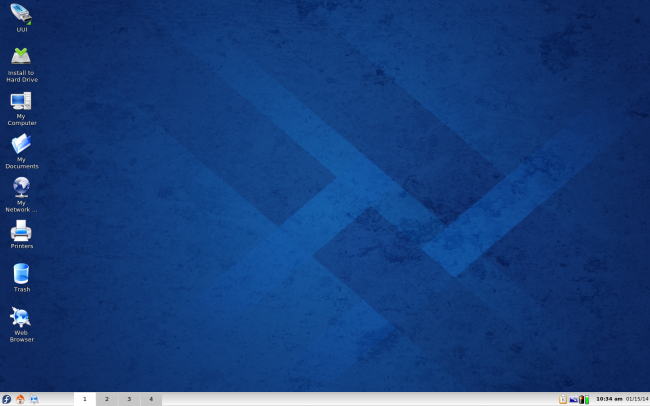Click the orange home folder taskbar icon
Screen dimensions: 650x406
(20, 399)
